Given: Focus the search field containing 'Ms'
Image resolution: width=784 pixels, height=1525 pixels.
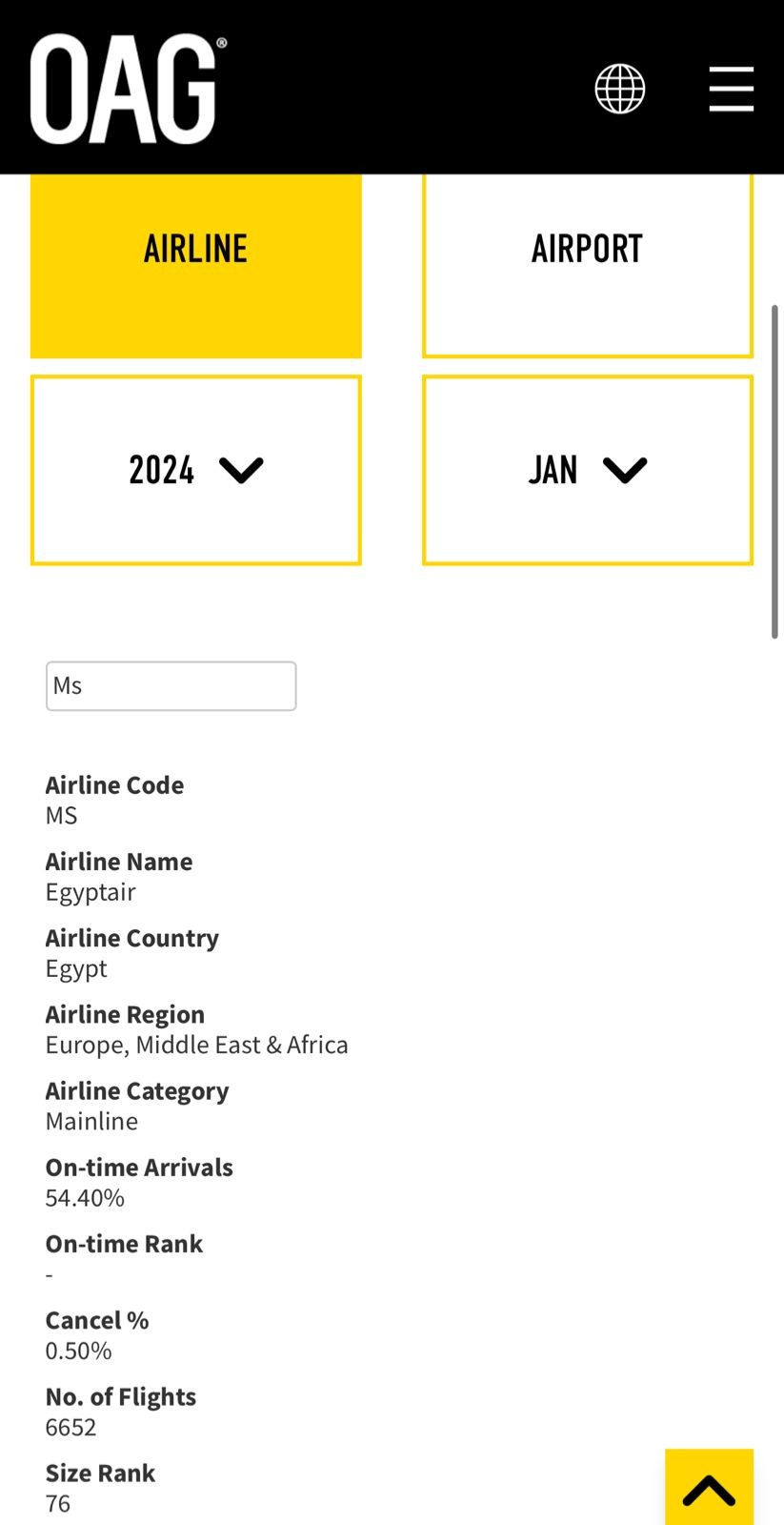Looking at the screenshot, I should 171,686.
